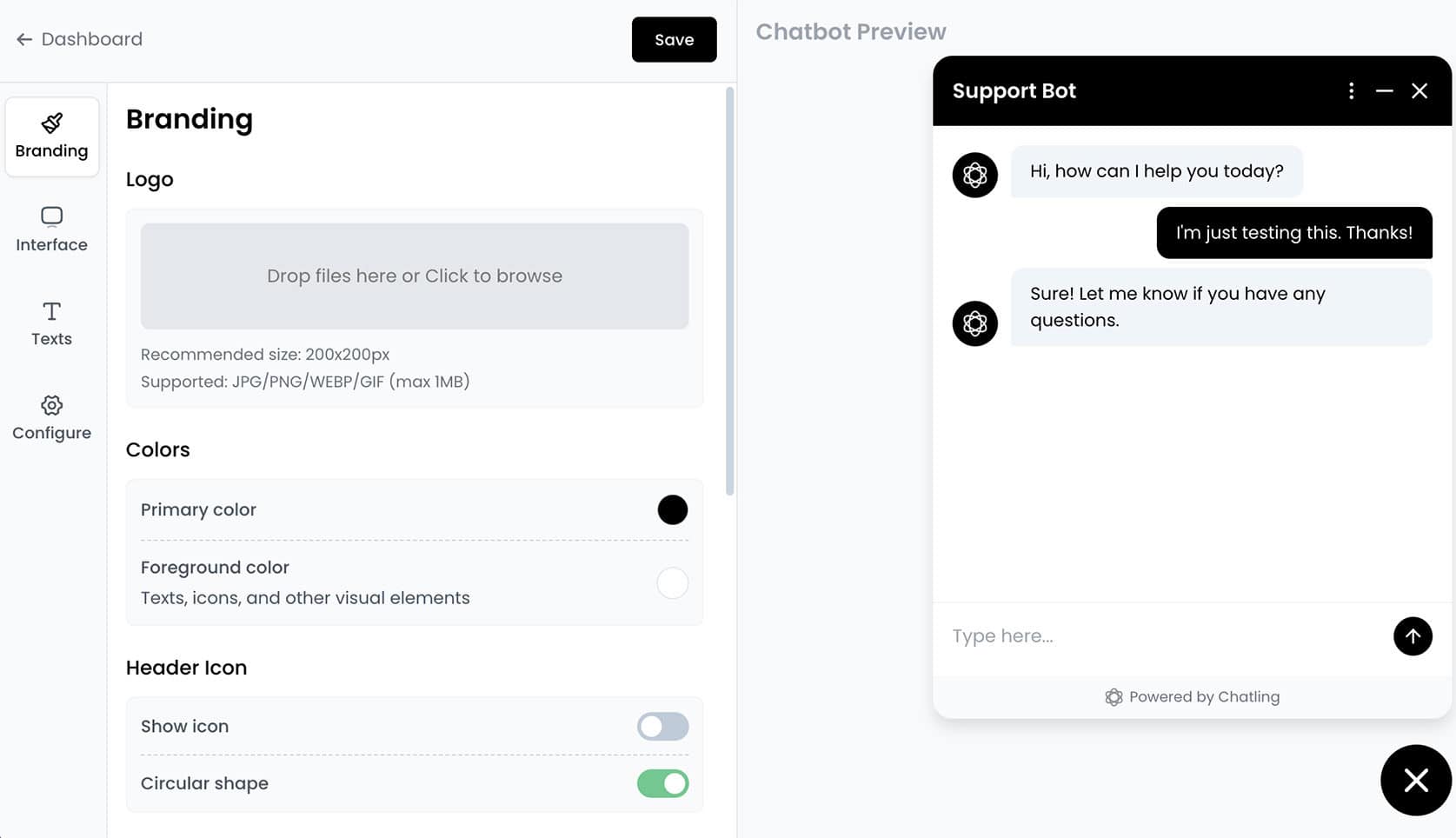
Task: Disable the Circular shape toggle
Action: [x=662, y=783]
